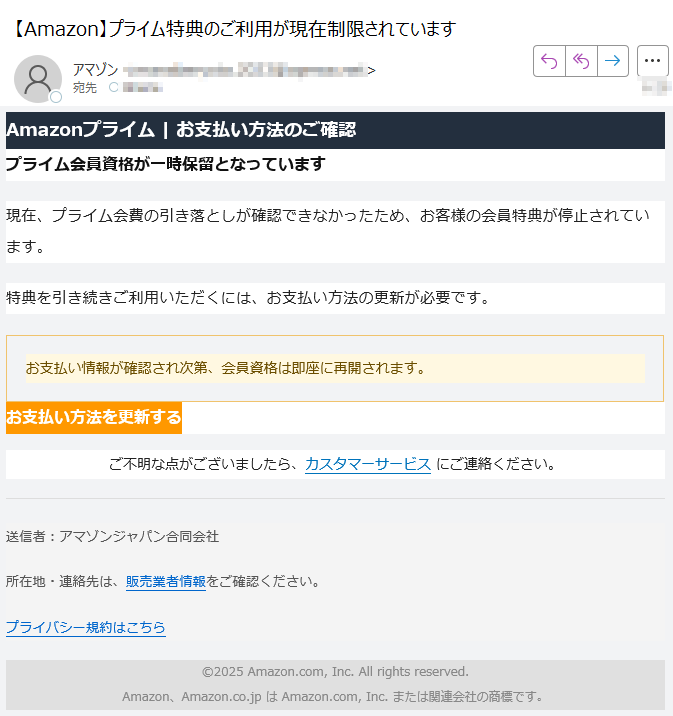
Task: Click yellow notice お支払い情報が確認され次第
Action: [x=335, y=368]
